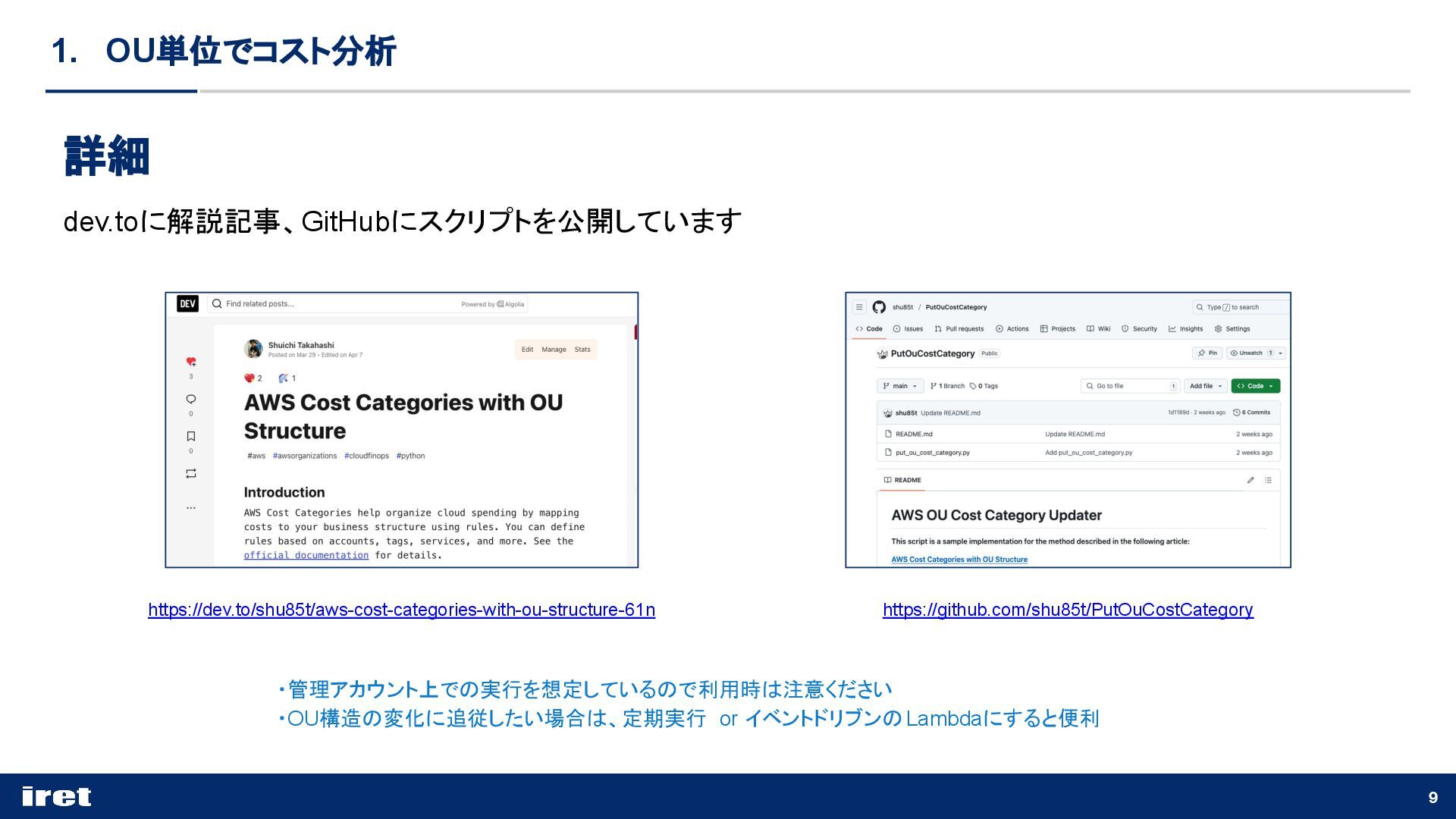Open the github.com PutOuCostCategory URL link
Image resolution: width=1456 pixels, height=819 pixels.
coord(1068,610)
